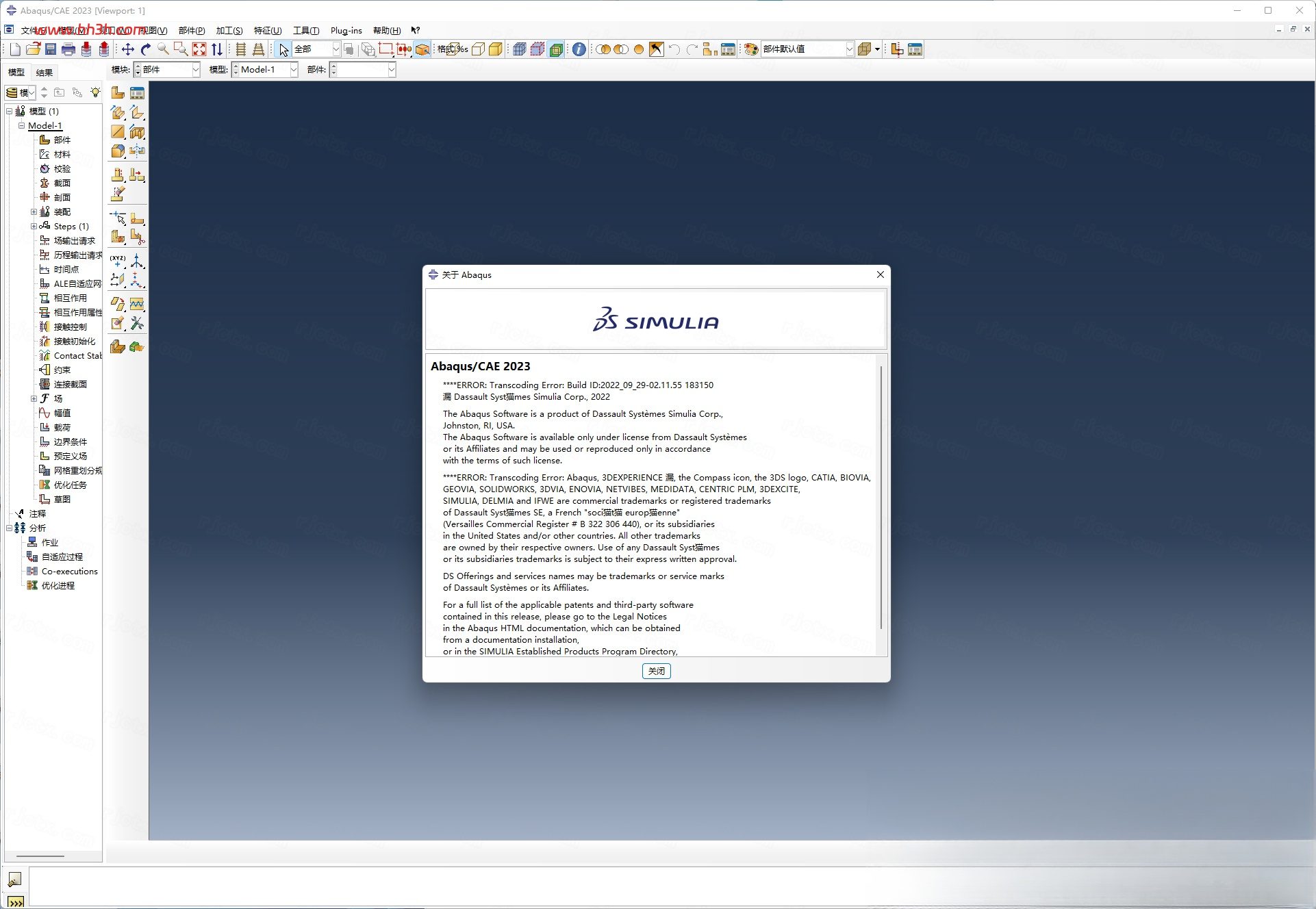Create a new model database

pyautogui.click(x=15, y=49)
